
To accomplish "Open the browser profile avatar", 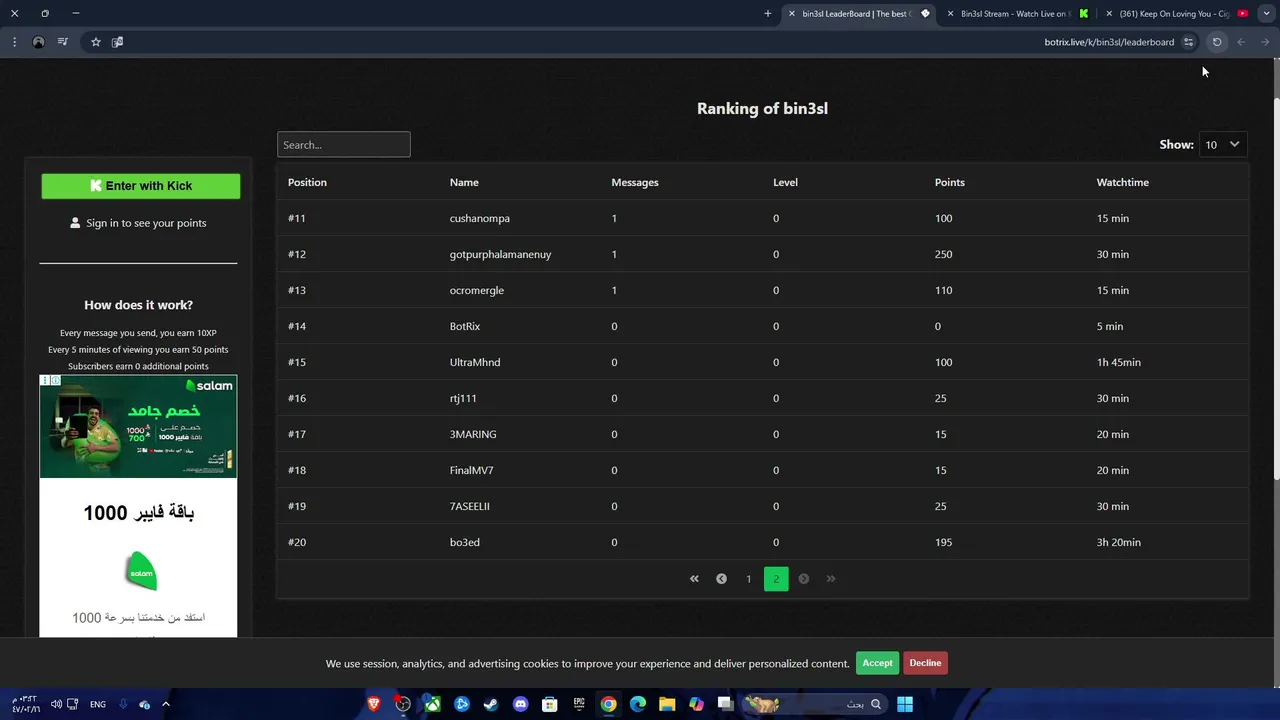I will pos(39,42).
